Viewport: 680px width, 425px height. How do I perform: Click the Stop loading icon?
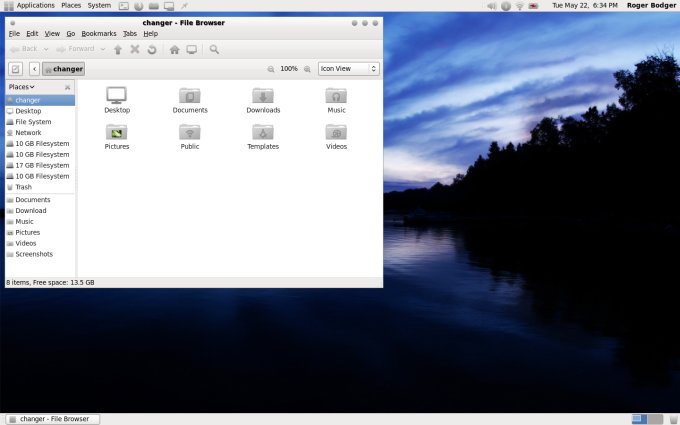[x=135, y=49]
